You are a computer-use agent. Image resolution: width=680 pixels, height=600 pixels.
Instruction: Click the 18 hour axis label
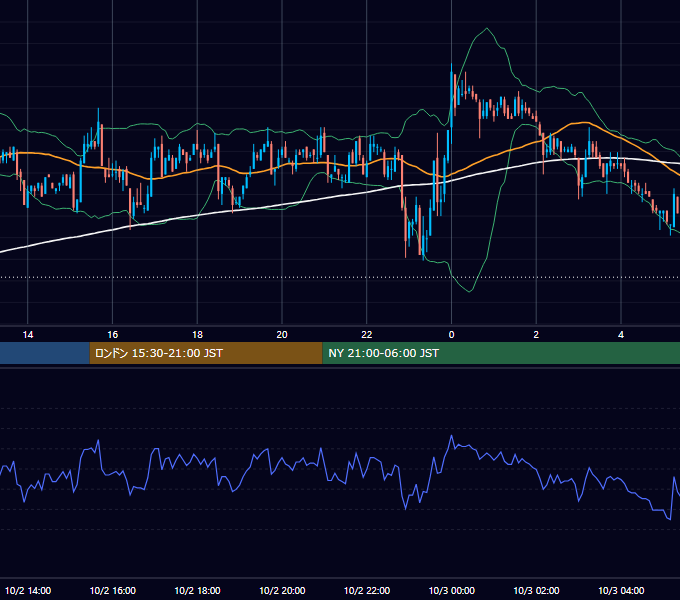coord(197,335)
